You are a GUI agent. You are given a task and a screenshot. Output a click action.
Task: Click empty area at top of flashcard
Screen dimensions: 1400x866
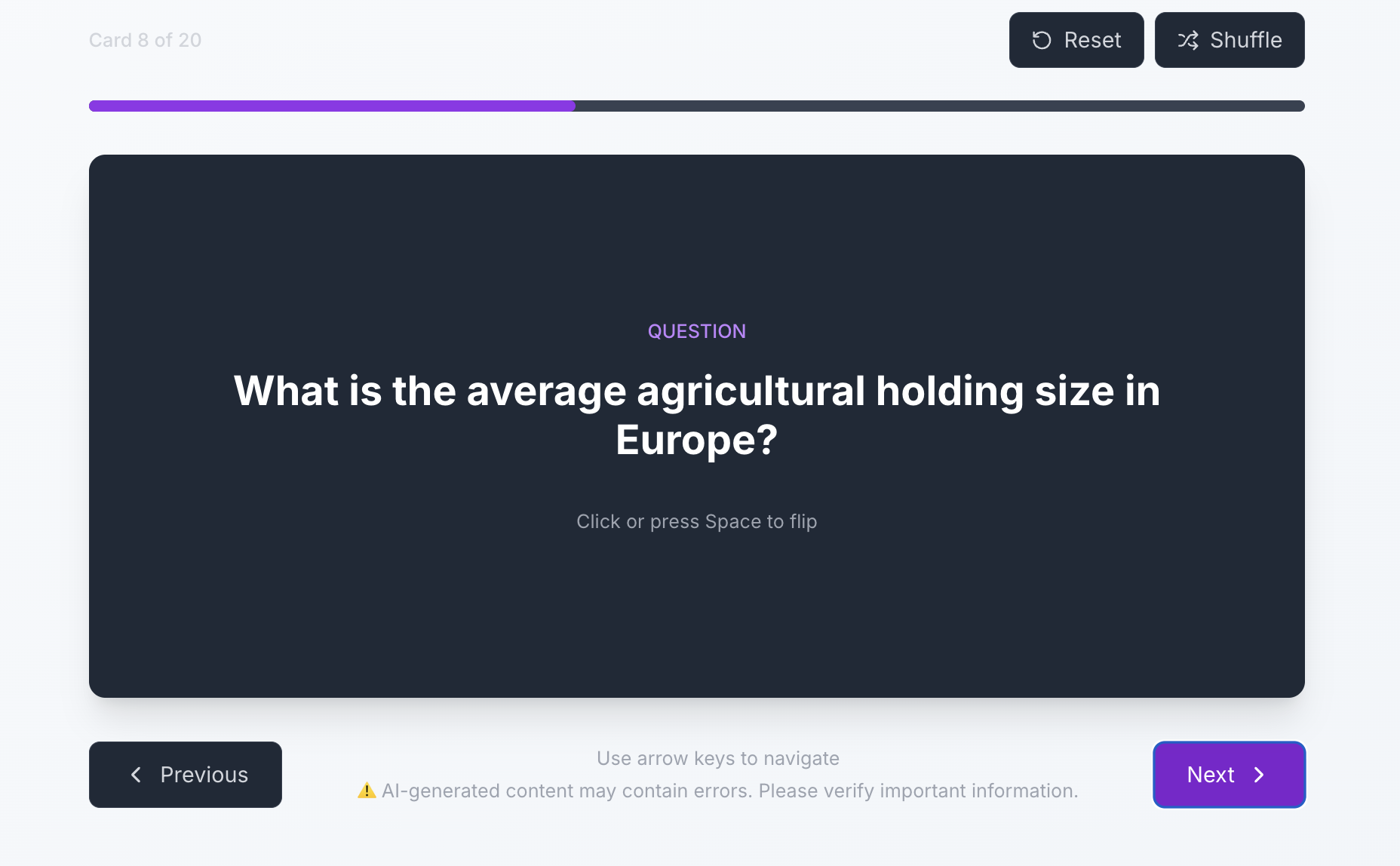[x=696, y=226]
